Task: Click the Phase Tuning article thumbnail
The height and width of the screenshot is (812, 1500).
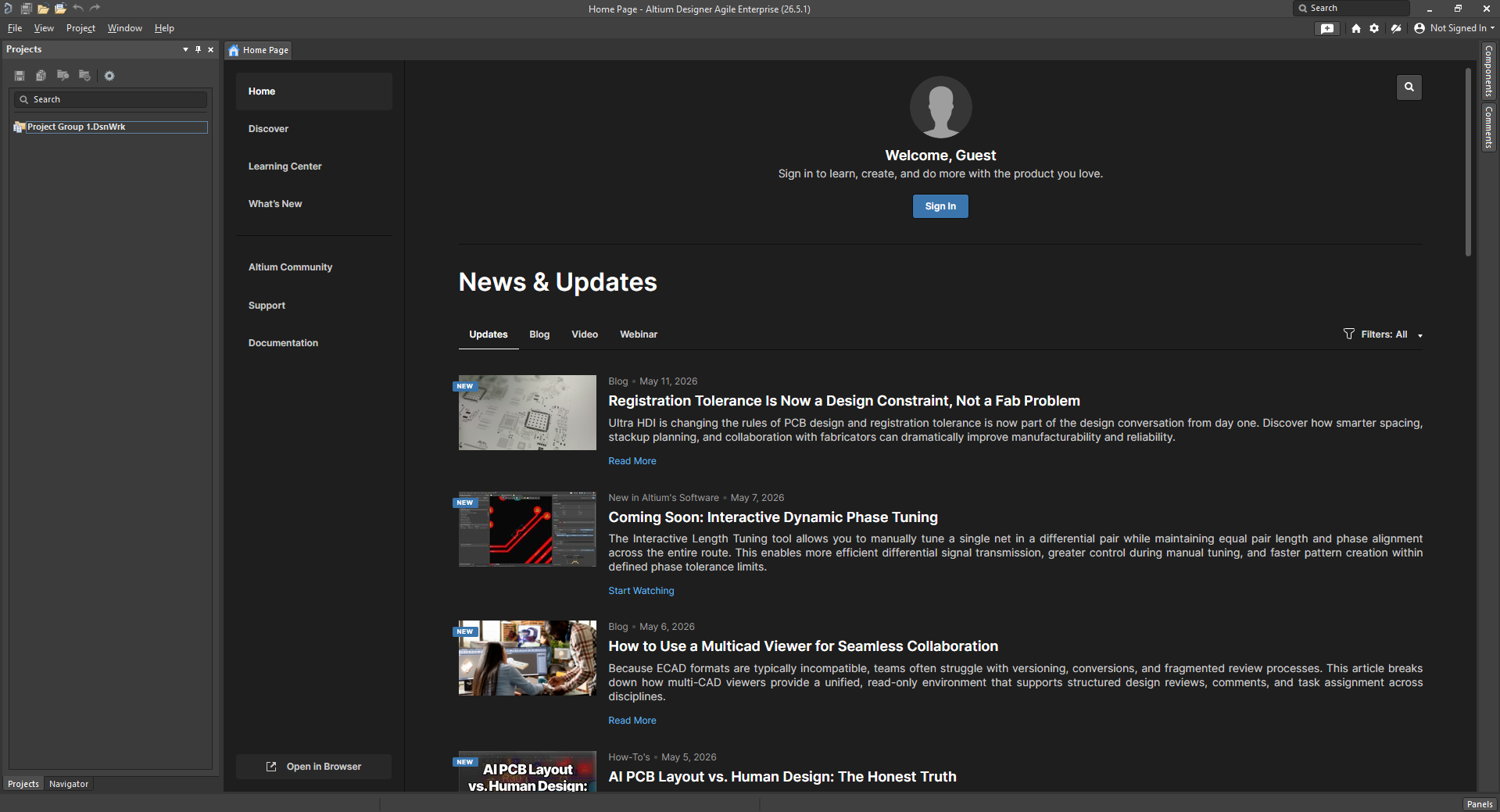Action: 528,529
